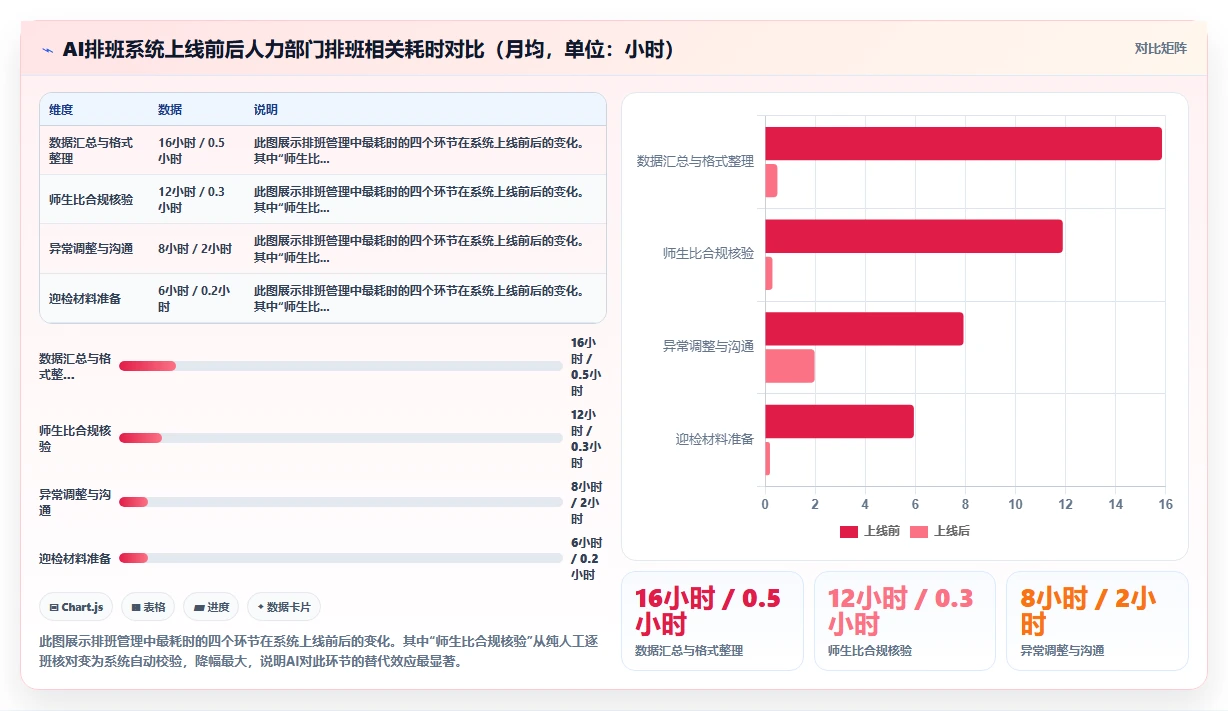Click the 迎检材料准备 chart axis label
Screen dimensions: 1228x711
pos(714,439)
